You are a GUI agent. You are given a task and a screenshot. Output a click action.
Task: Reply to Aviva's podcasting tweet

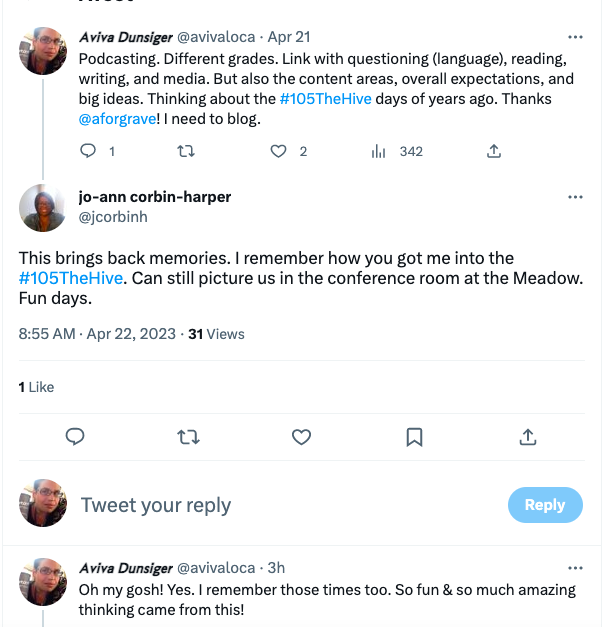(89, 151)
